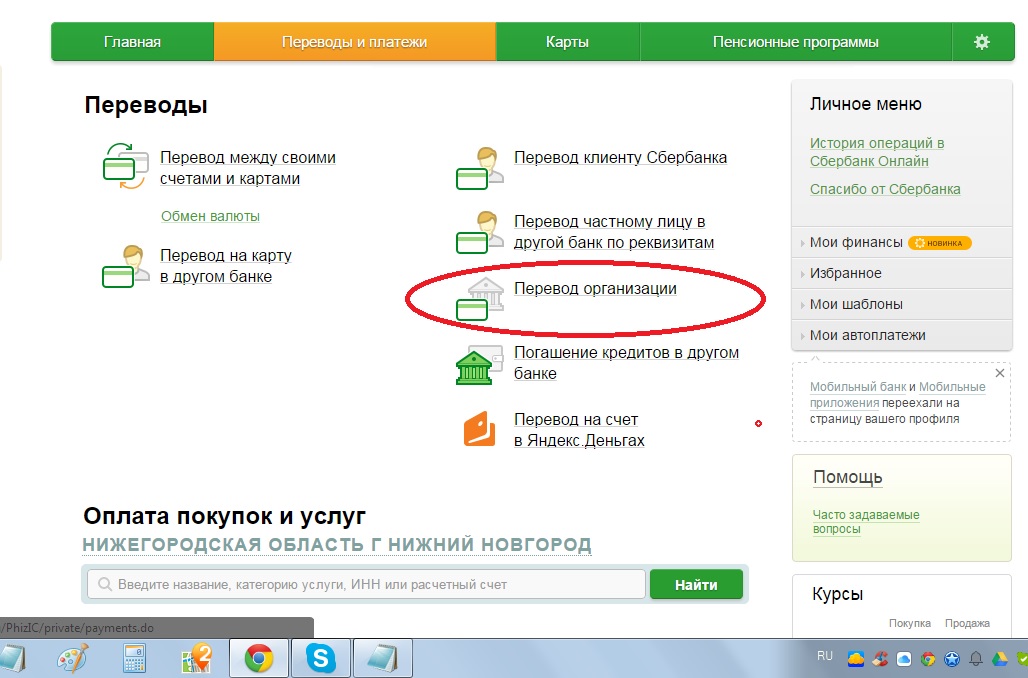Click the Покупка column label
This screenshot has width=1028, height=678.
[910, 623]
